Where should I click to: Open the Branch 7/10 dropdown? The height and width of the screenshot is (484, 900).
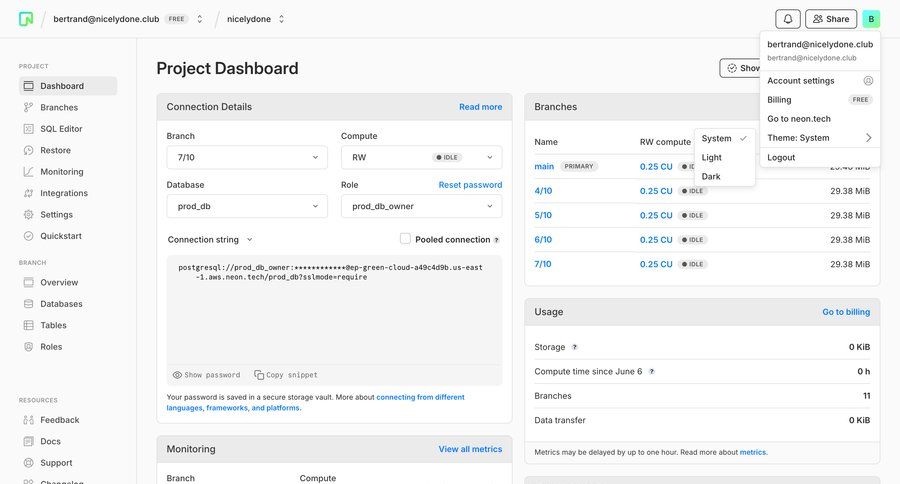(247, 157)
